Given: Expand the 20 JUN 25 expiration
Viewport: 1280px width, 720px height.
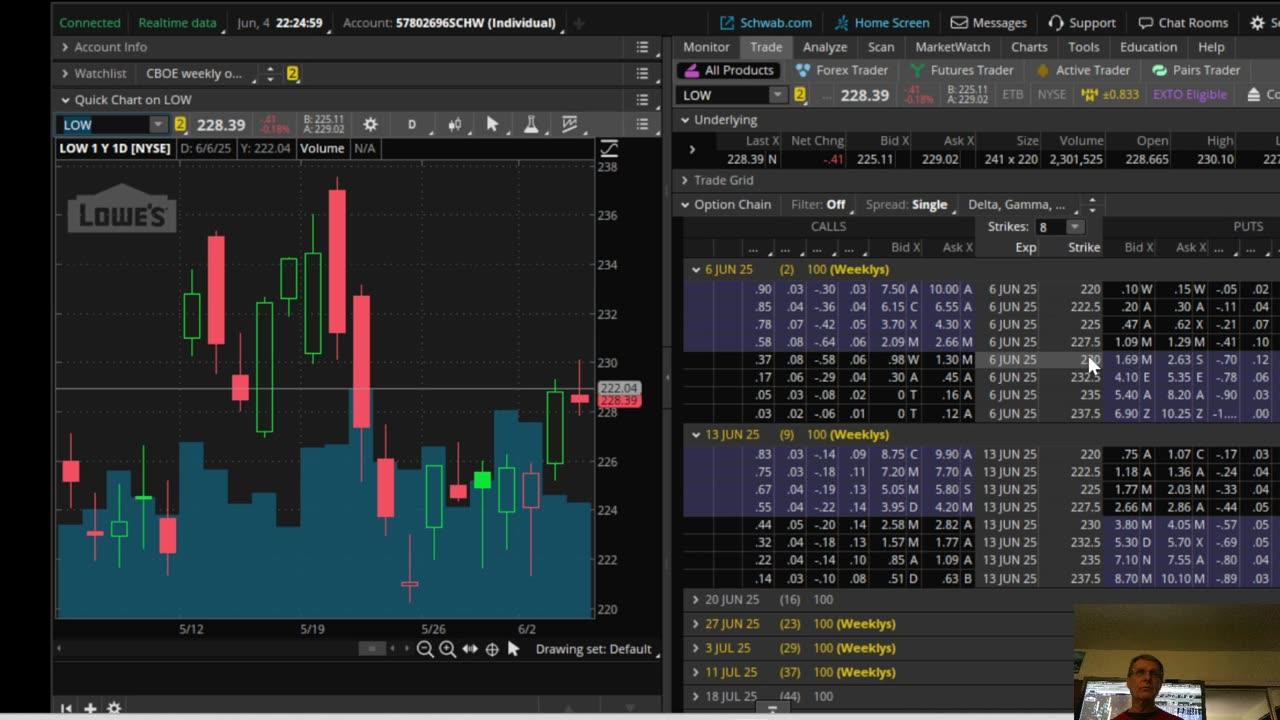Looking at the screenshot, I should [696, 599].
